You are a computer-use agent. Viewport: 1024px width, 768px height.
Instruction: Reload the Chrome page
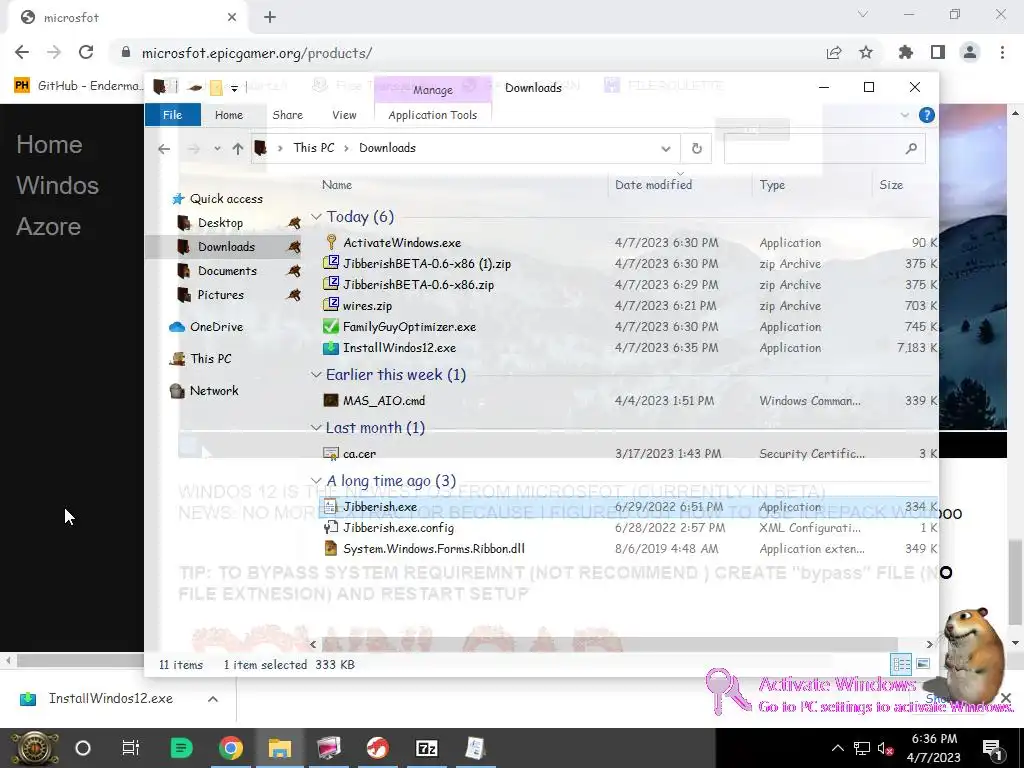click(x=86, y=52)
